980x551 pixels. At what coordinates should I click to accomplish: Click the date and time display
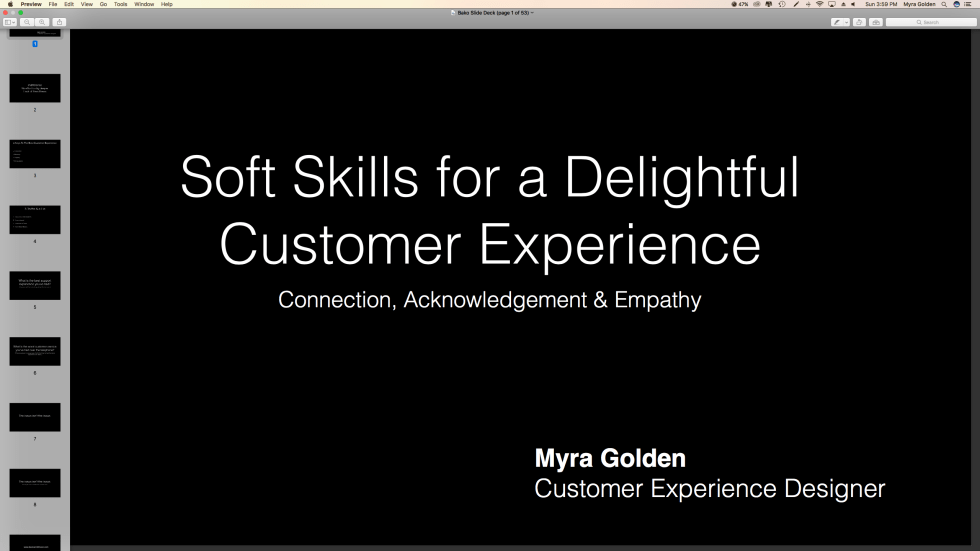(881, 4)
